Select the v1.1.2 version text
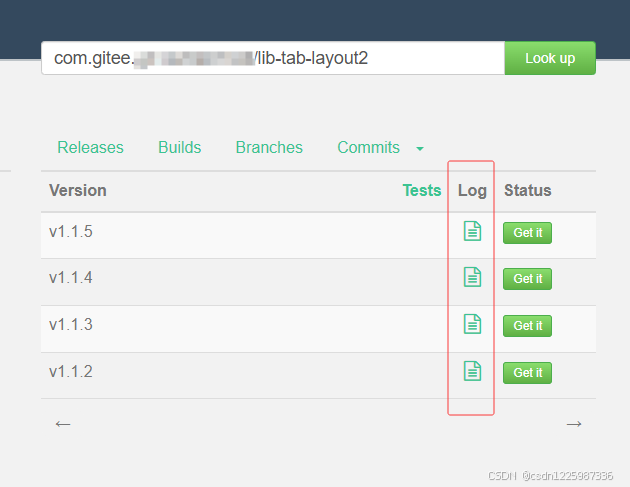The width and height of the screenshot is (630, 487). (x=71, y=371)
